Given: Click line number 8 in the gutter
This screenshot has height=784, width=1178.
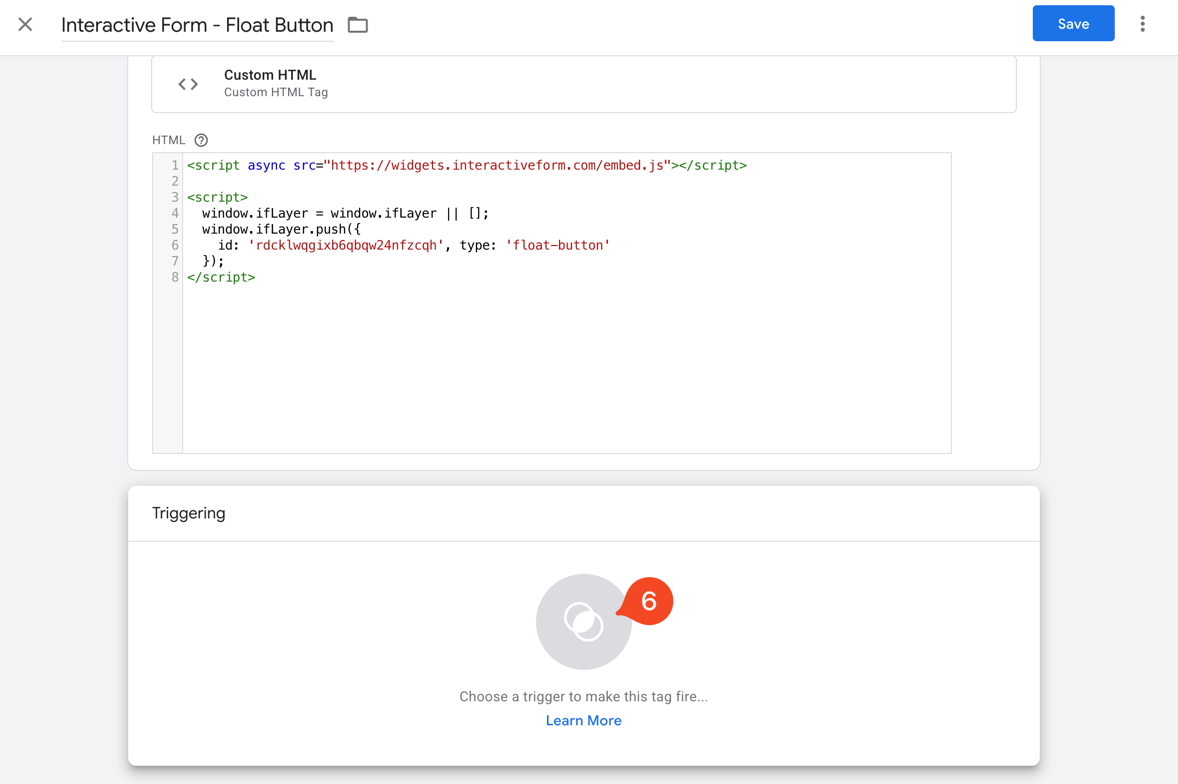Looking at the screenshot, I should pyautogui.click(x=175, y=277).
